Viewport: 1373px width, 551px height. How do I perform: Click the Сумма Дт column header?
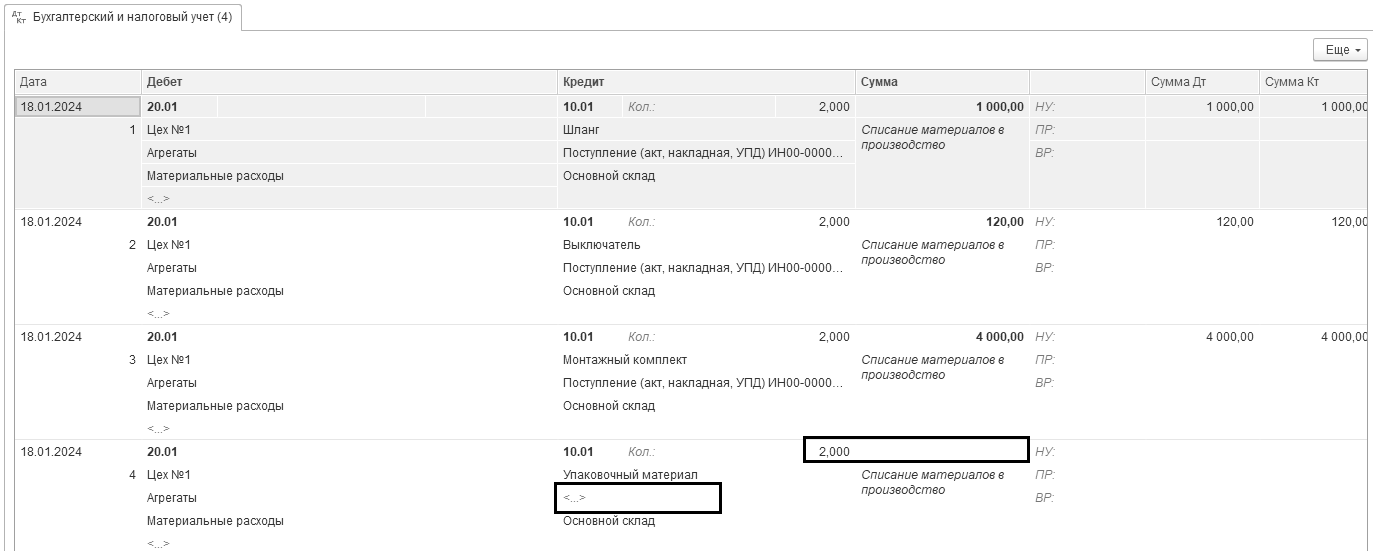point(1202,82)
